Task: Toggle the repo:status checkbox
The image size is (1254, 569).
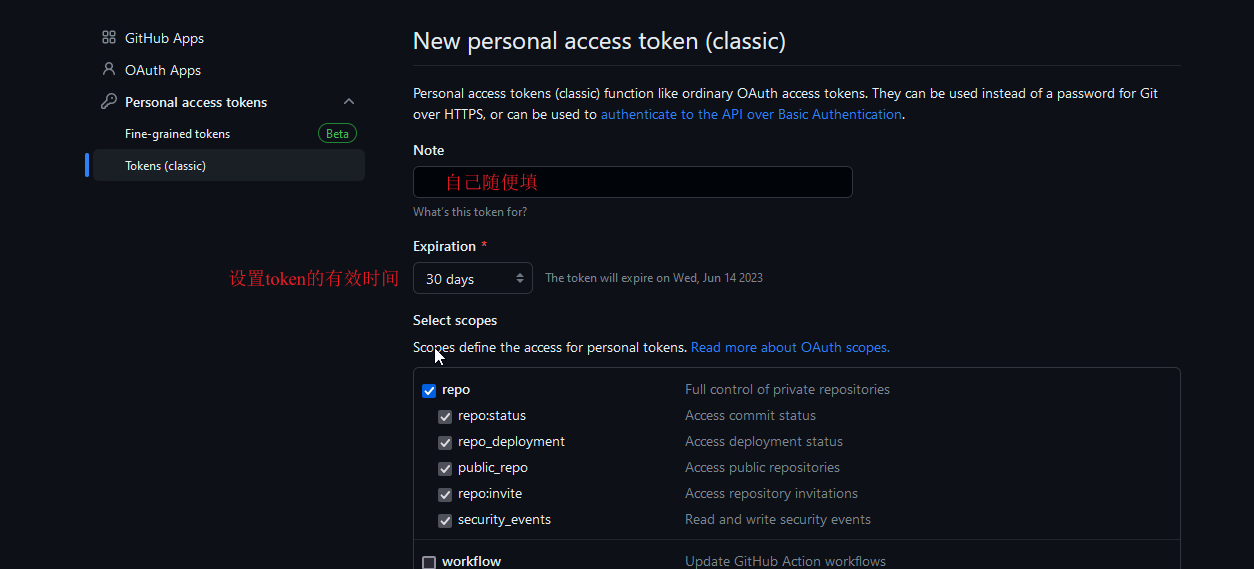Action: (x=445, y=416)
